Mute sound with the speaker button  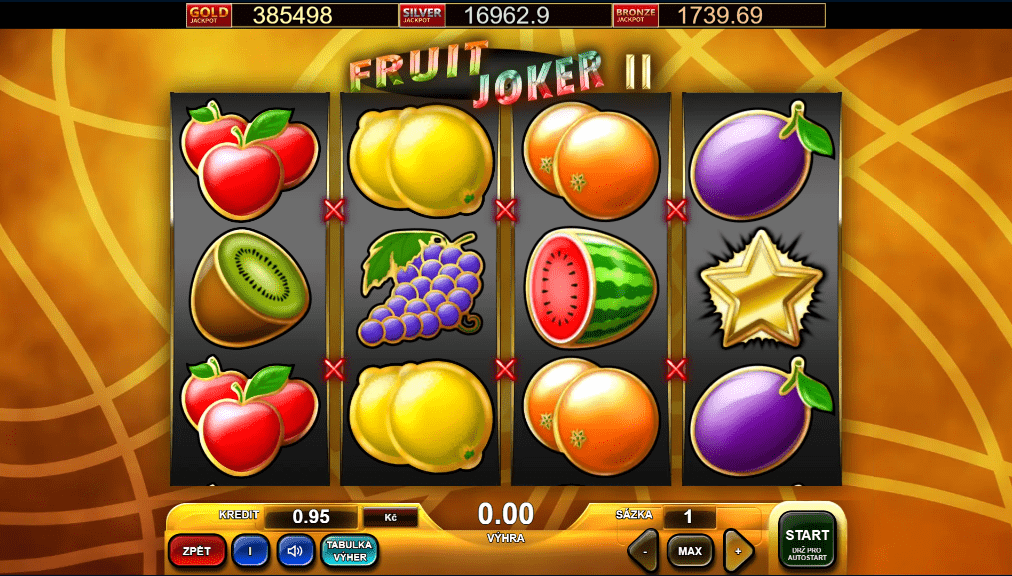(296, 551)
